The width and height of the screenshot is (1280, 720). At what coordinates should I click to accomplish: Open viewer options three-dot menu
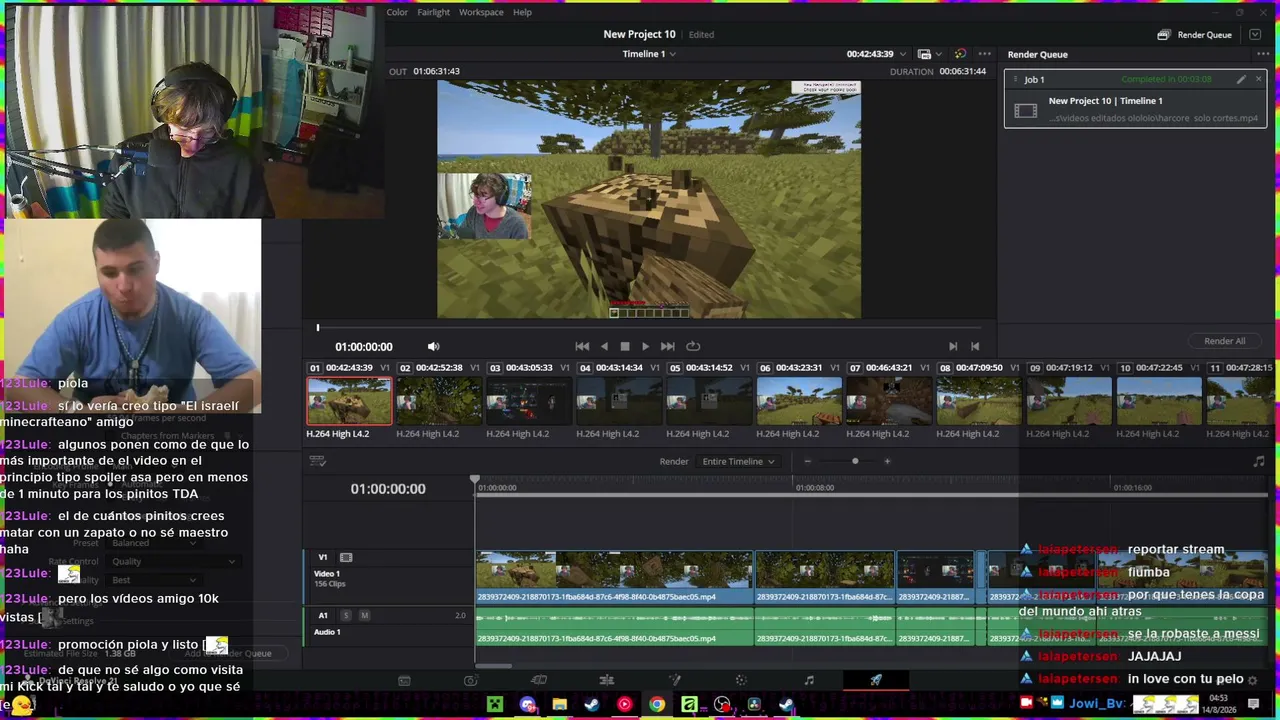pos(985,54)
